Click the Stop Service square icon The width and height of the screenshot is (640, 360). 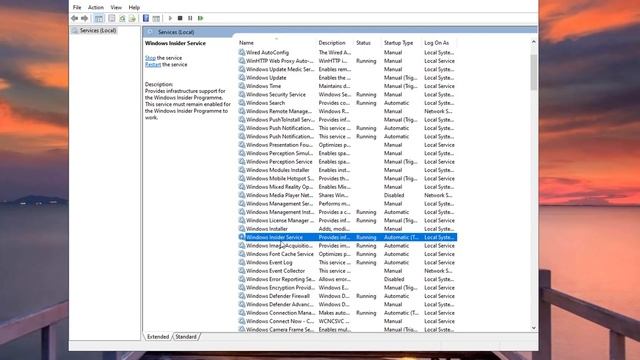coord(180,18)
